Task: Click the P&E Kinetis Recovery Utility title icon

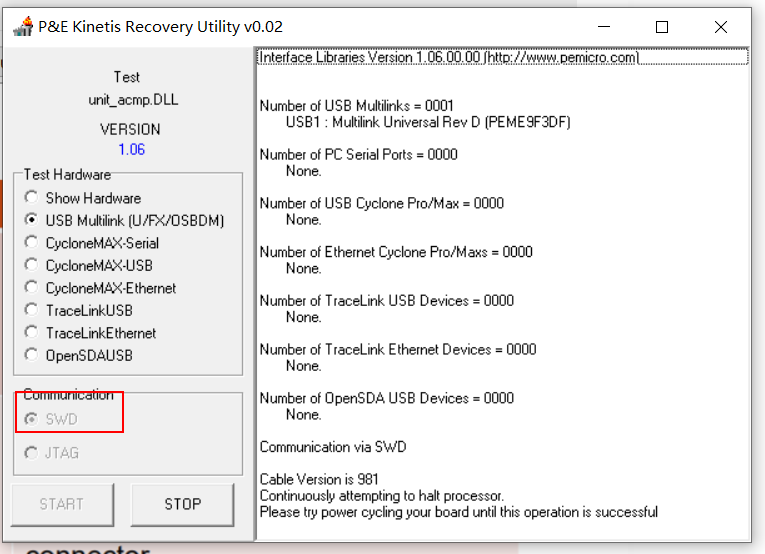Action: [x=23, y=26]
